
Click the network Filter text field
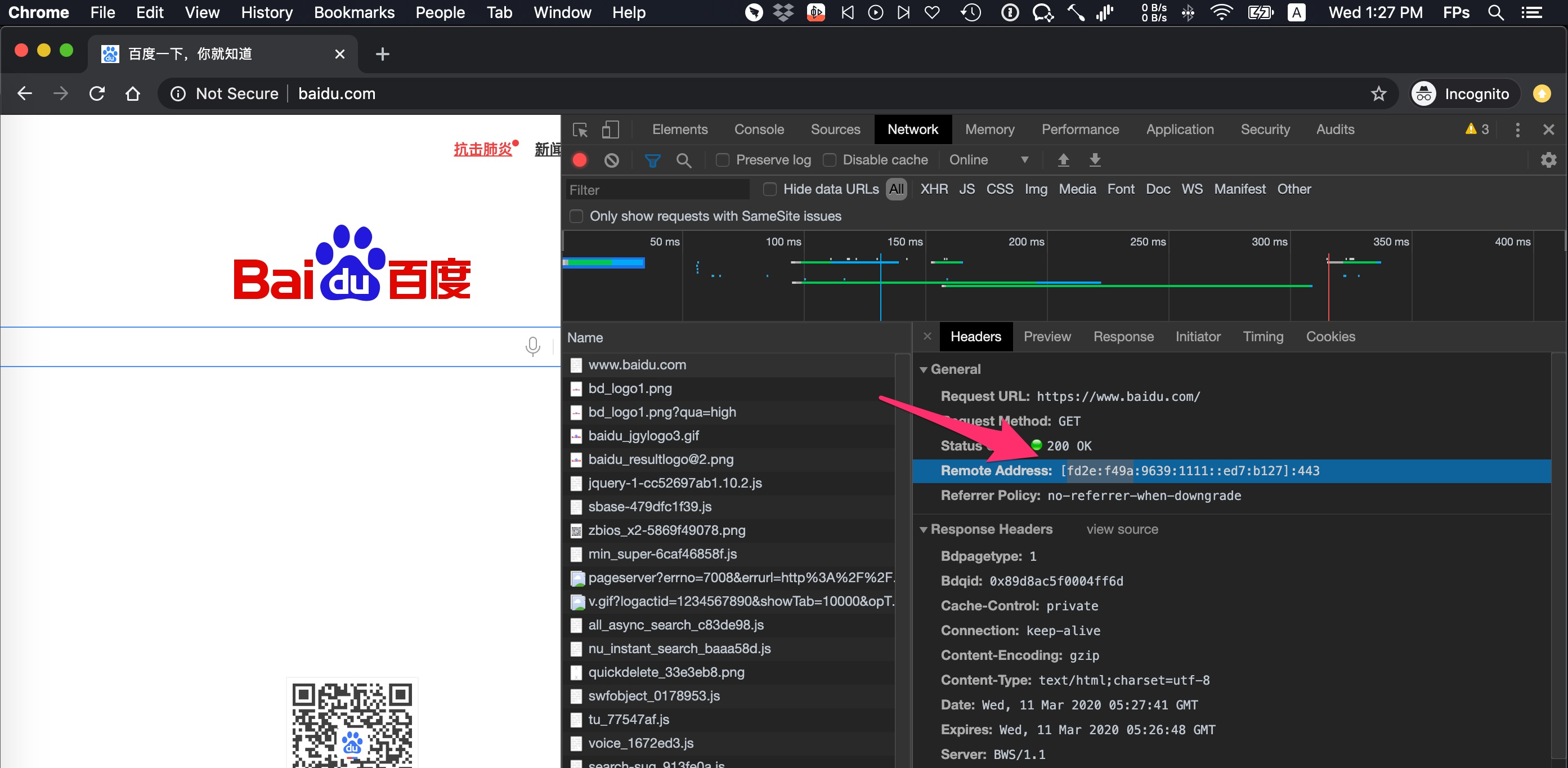pos(657,189)
